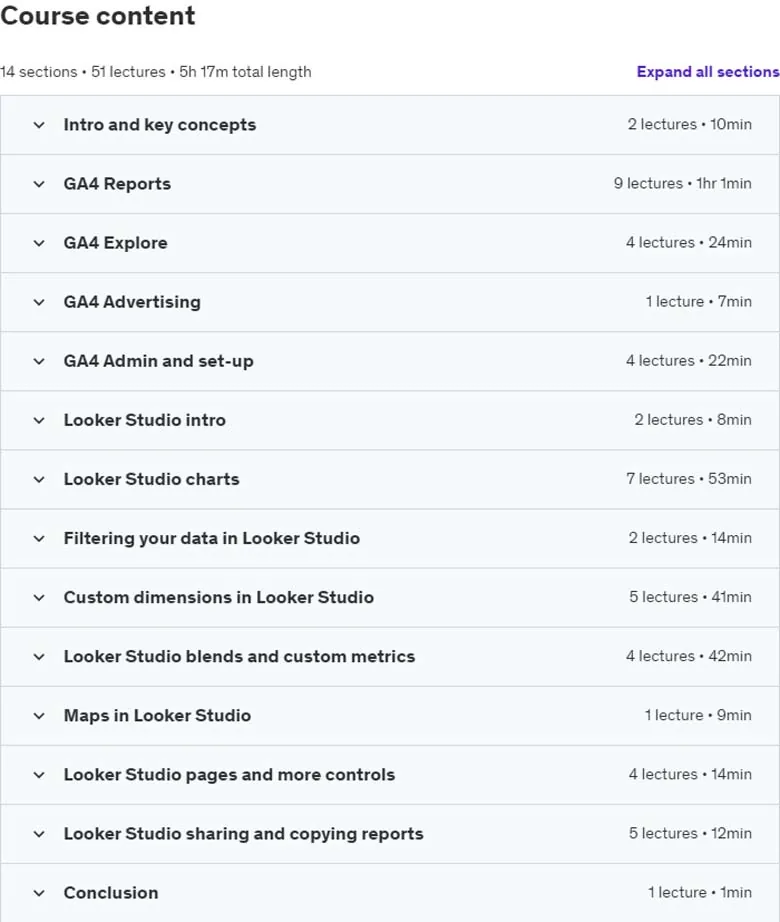This screenshot has width=780, height=922.
Task: Click 7 lectures 53min duration text
Action: pyautogui.click(x=689, y=479)
